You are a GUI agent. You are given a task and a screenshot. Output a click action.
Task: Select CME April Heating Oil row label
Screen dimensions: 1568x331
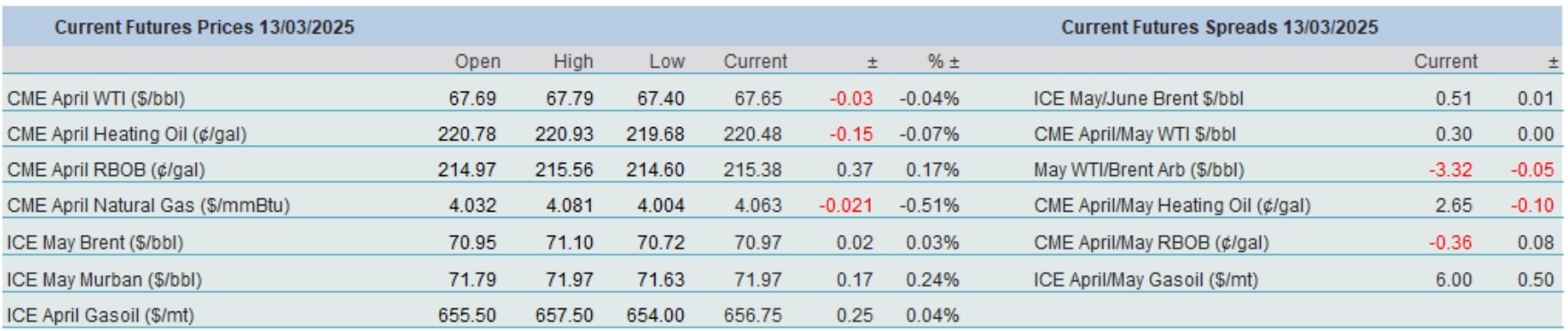(126, 134)
